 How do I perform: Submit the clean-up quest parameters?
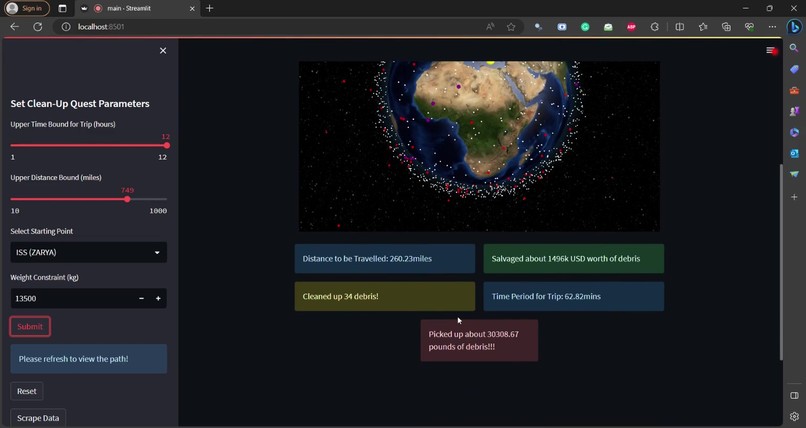(x=30, y=326)
